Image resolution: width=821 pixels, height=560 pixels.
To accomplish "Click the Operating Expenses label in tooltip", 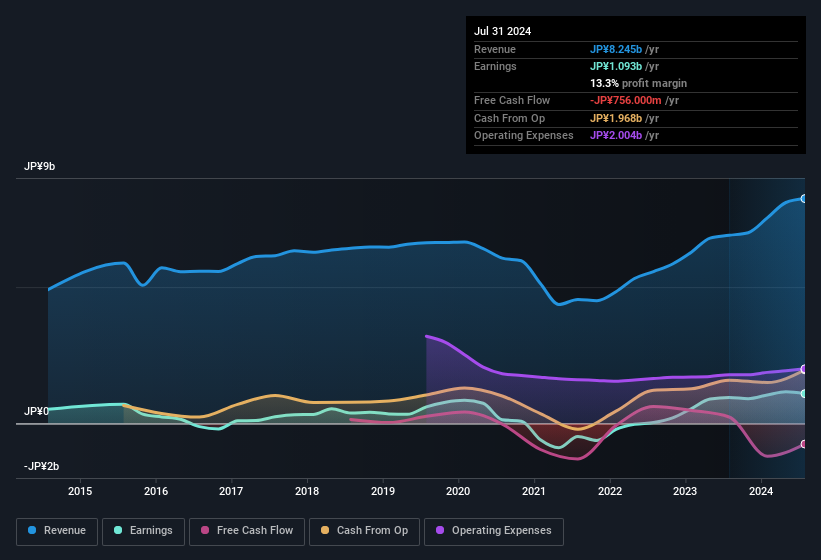I will tap(524, 136).
